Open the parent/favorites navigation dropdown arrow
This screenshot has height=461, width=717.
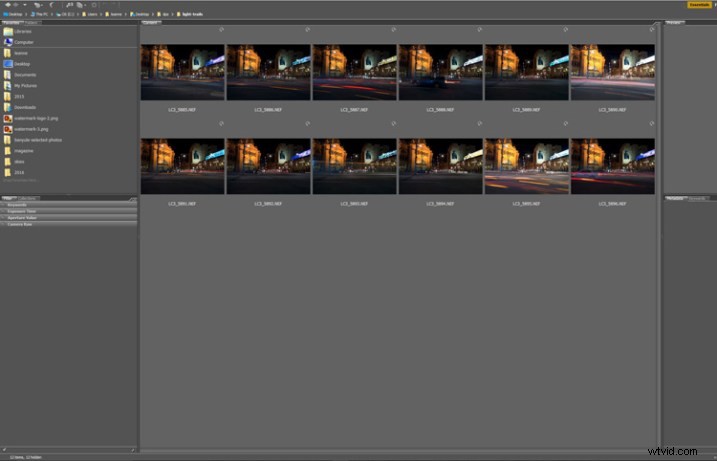pos(25,5)
